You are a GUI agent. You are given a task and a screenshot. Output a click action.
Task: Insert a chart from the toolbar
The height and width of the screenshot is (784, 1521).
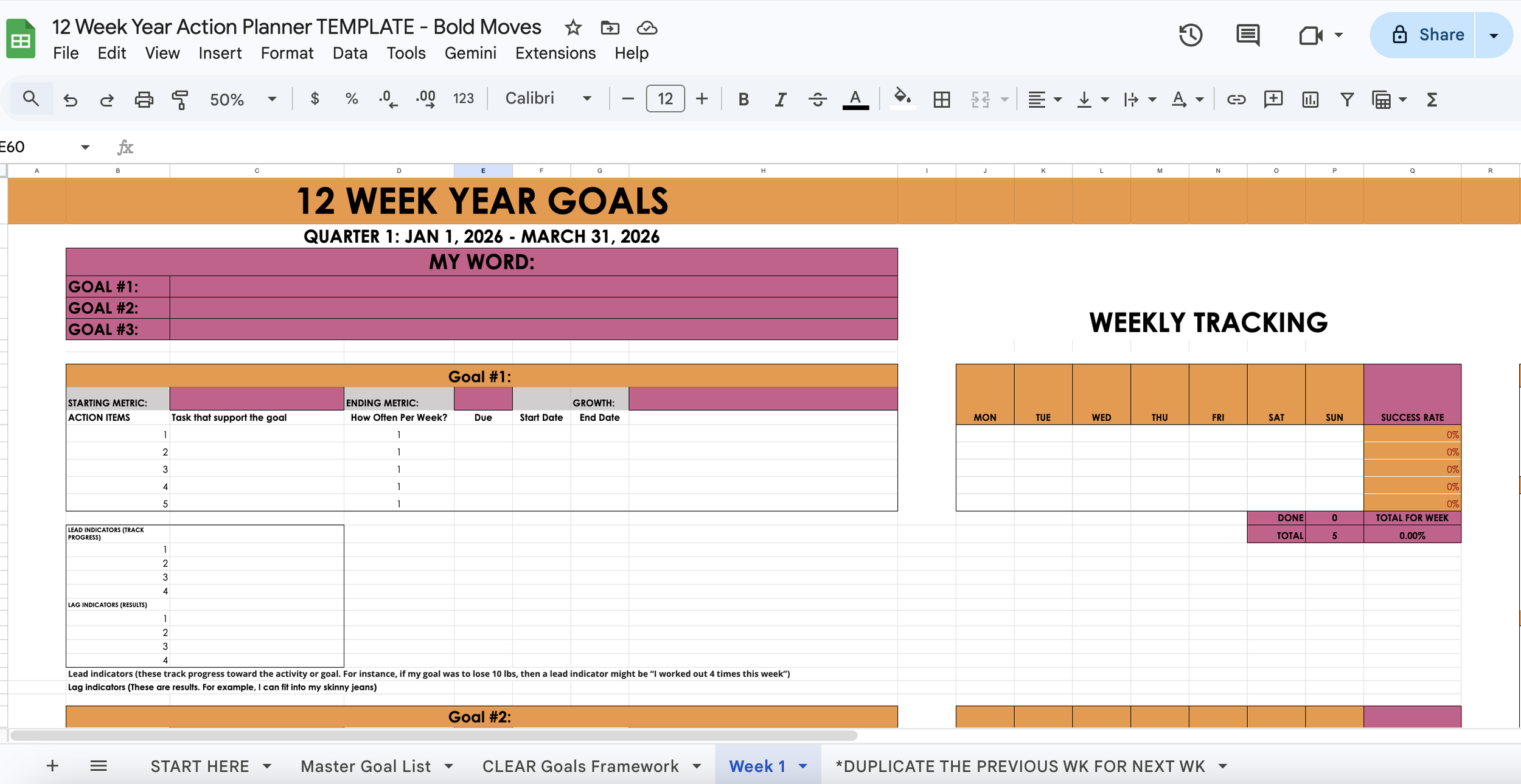tap(1309, 98)
